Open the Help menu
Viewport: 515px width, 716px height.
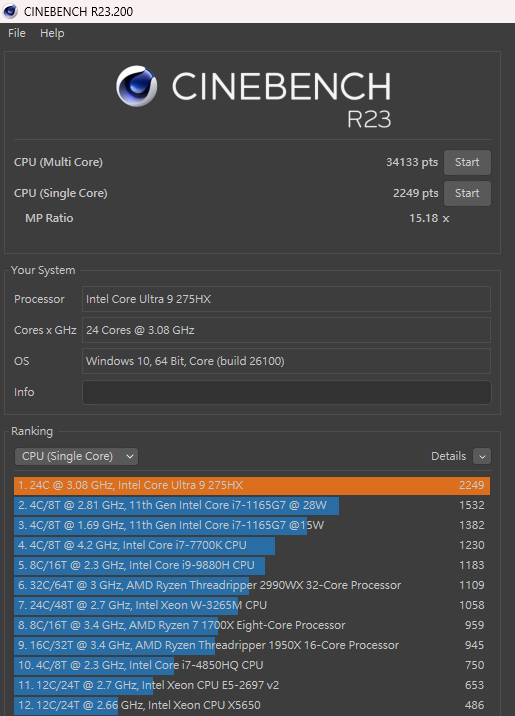tap(52, 33)
